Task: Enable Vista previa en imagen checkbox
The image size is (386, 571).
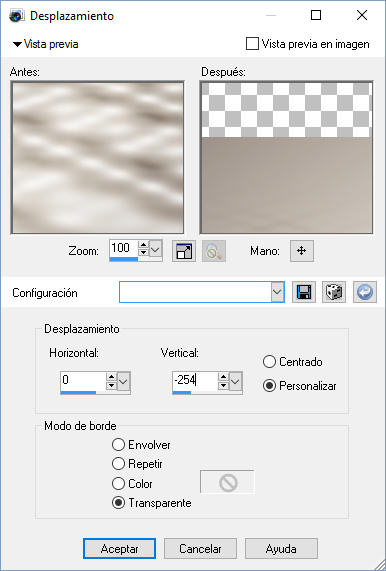Action: (x=252, y=44)
